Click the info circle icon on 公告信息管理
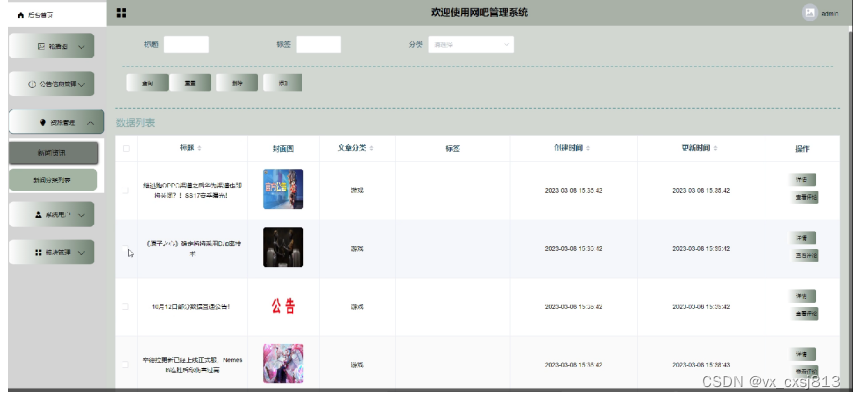Viewport: 855px width, 399px height. click(x=32, y=84)
